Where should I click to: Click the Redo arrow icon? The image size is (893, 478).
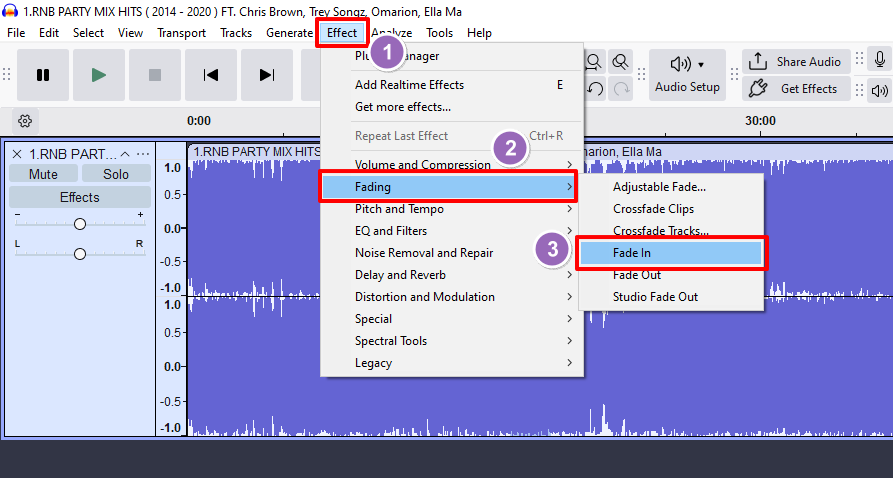point(621,88)
